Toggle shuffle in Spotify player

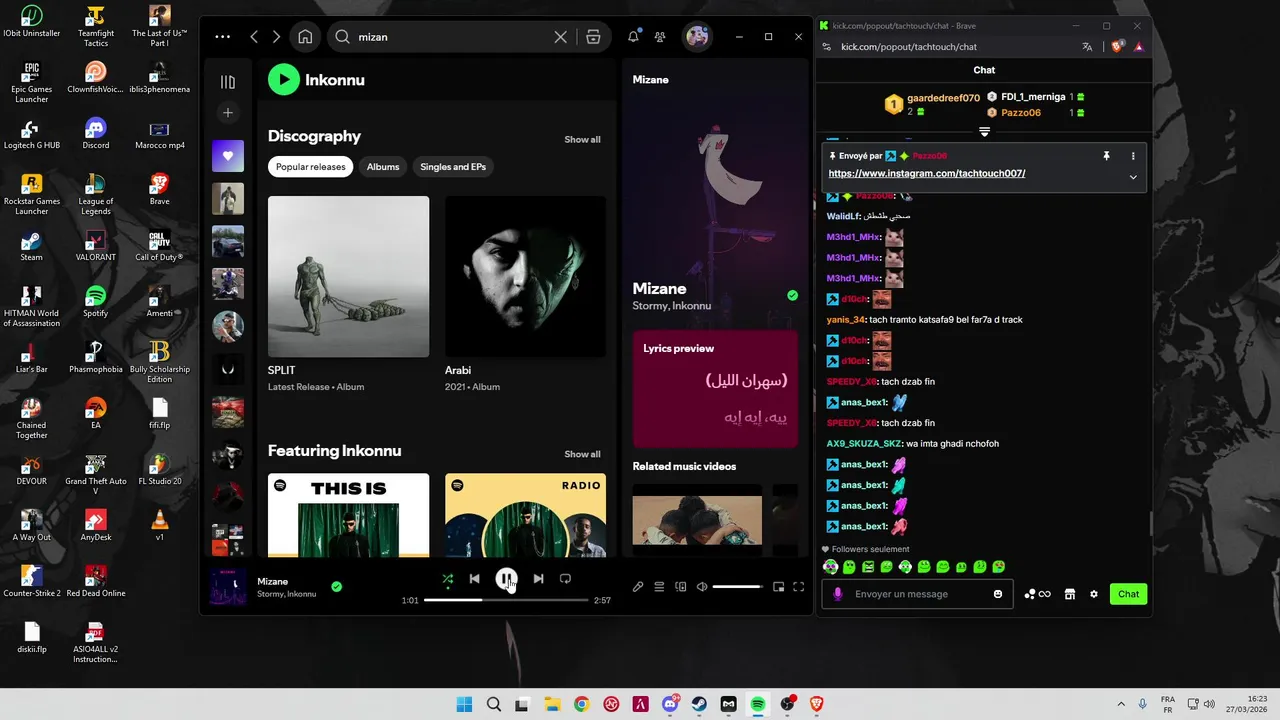point(447,579)
